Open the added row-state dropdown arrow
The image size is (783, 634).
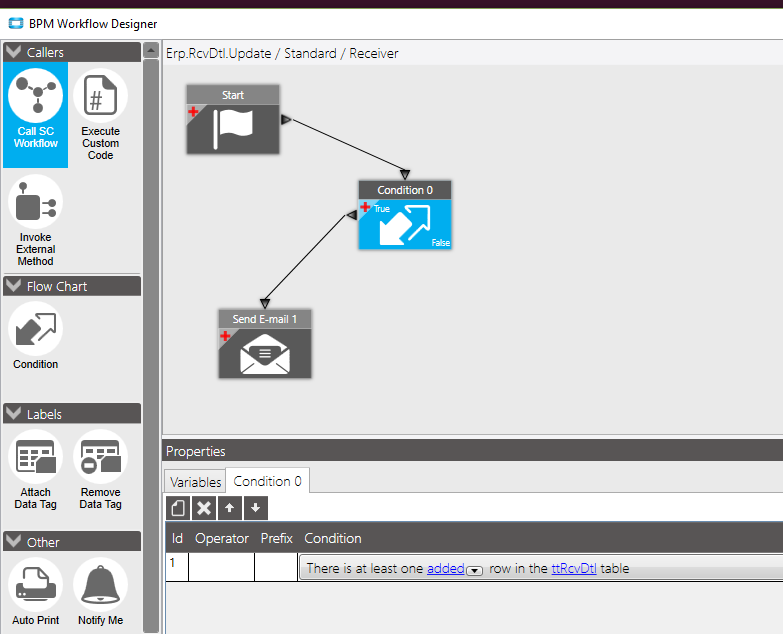[474, 570]
